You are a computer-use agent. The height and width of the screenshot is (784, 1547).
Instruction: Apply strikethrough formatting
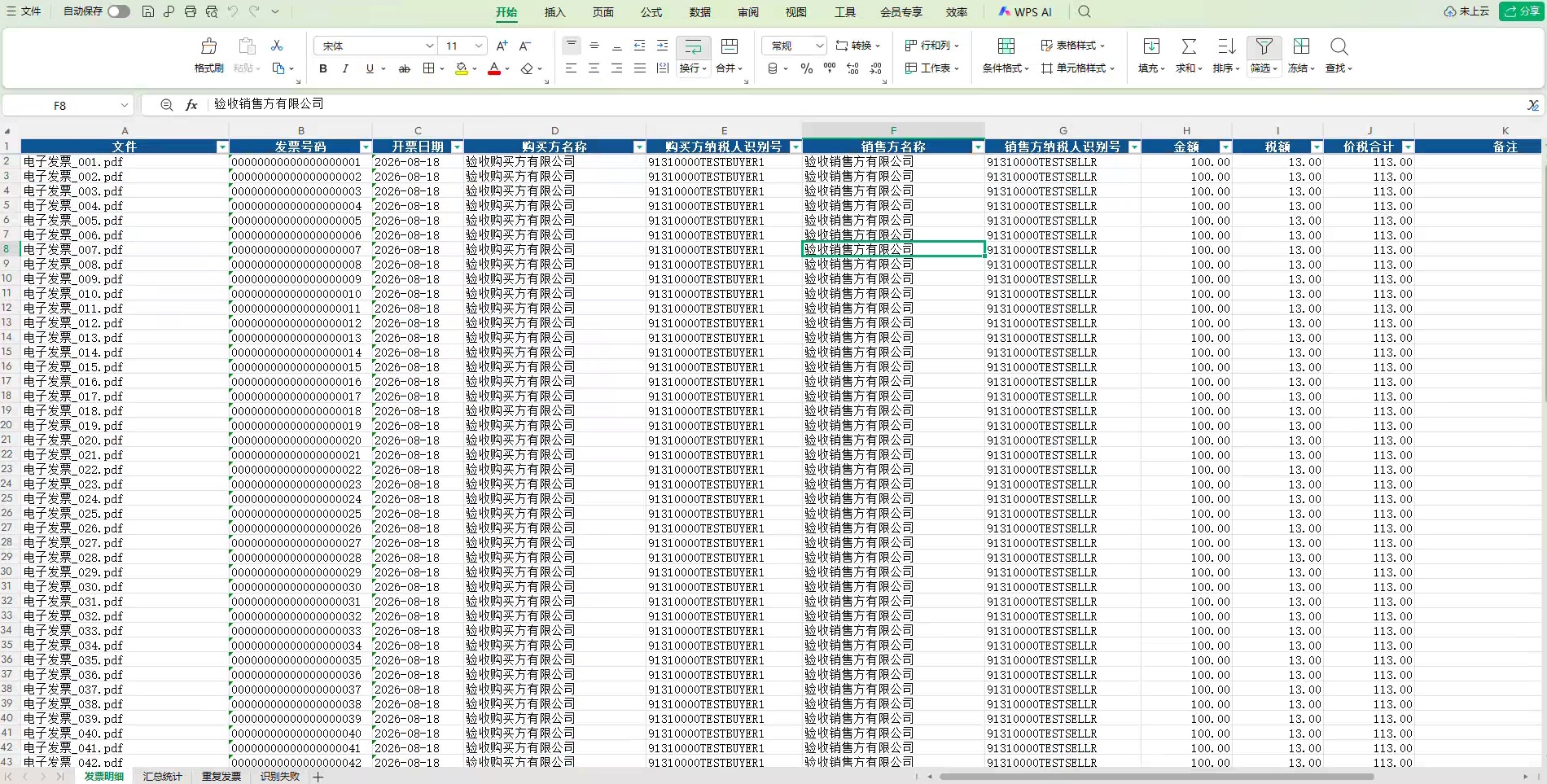(404, 68)
